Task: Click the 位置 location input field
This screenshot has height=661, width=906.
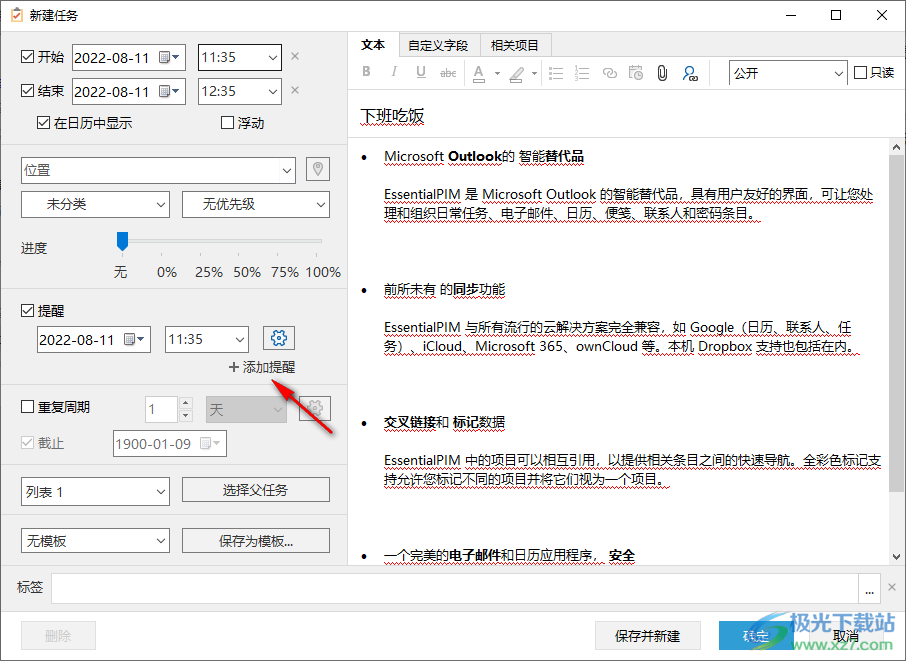Action: pos(151,170)
